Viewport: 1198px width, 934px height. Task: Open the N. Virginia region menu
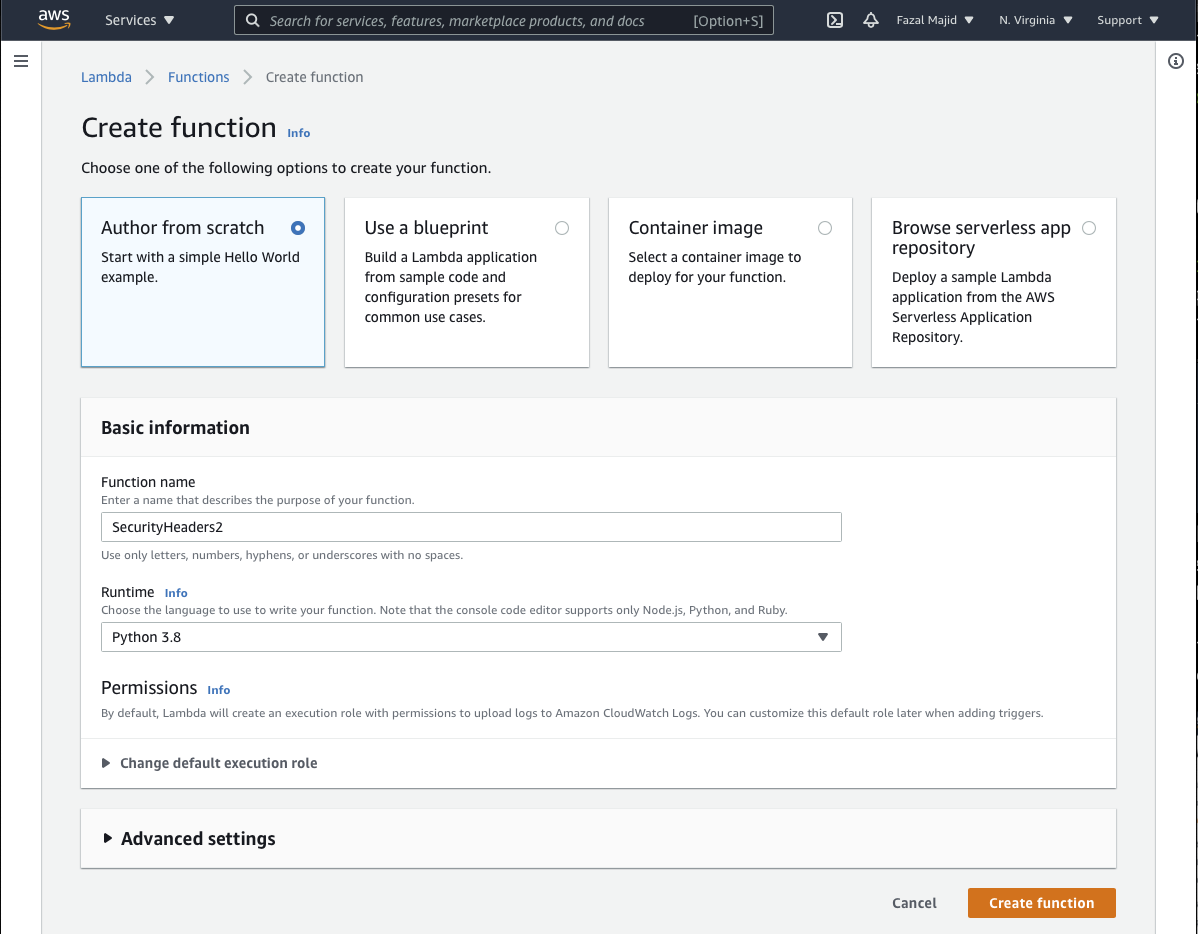point(1035,20)
